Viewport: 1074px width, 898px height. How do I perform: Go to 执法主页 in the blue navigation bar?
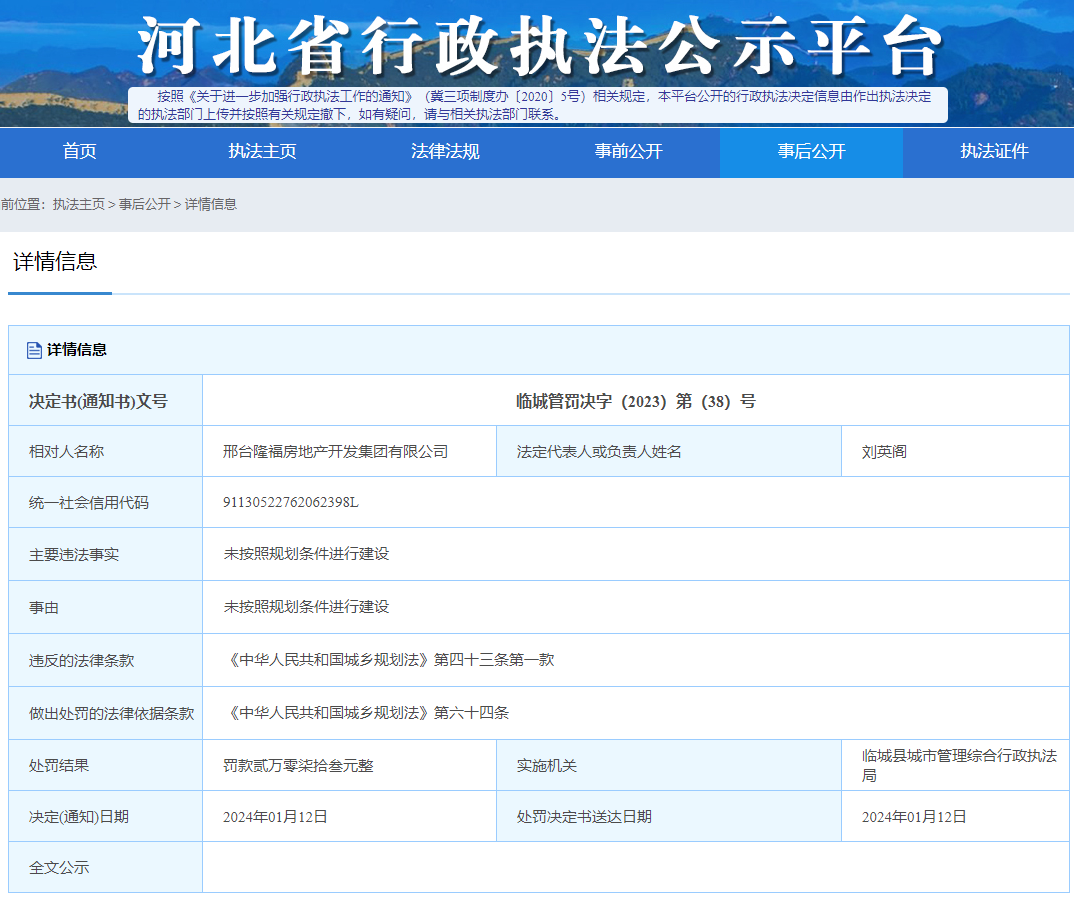click(x=262, y=152)
